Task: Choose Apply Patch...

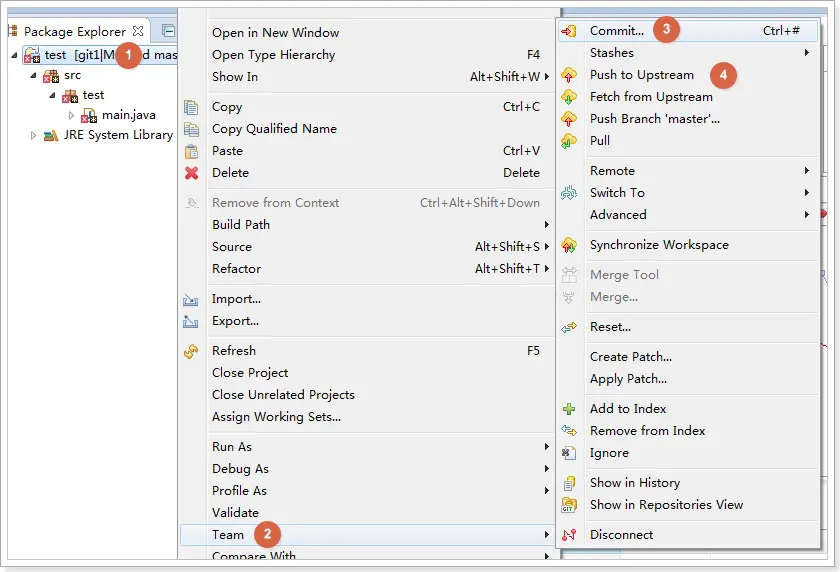Action: click(x=688, y=379)
